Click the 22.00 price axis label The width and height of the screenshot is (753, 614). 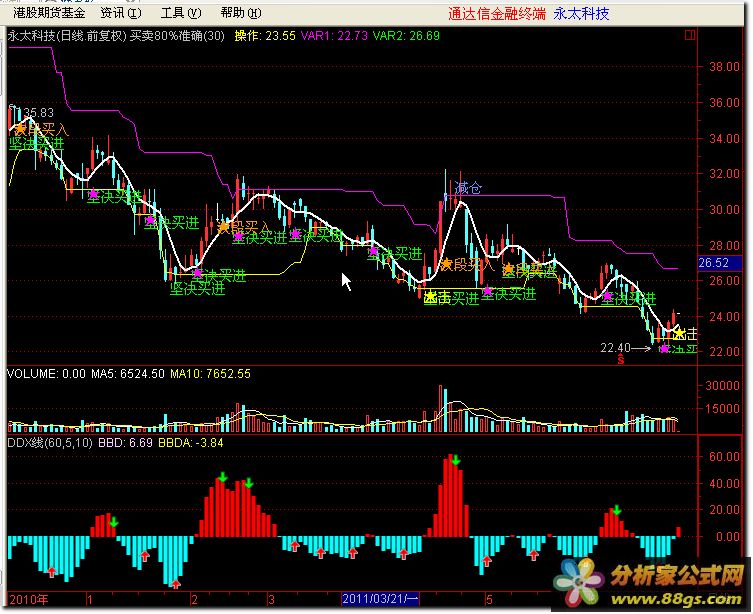click(725, 351)
